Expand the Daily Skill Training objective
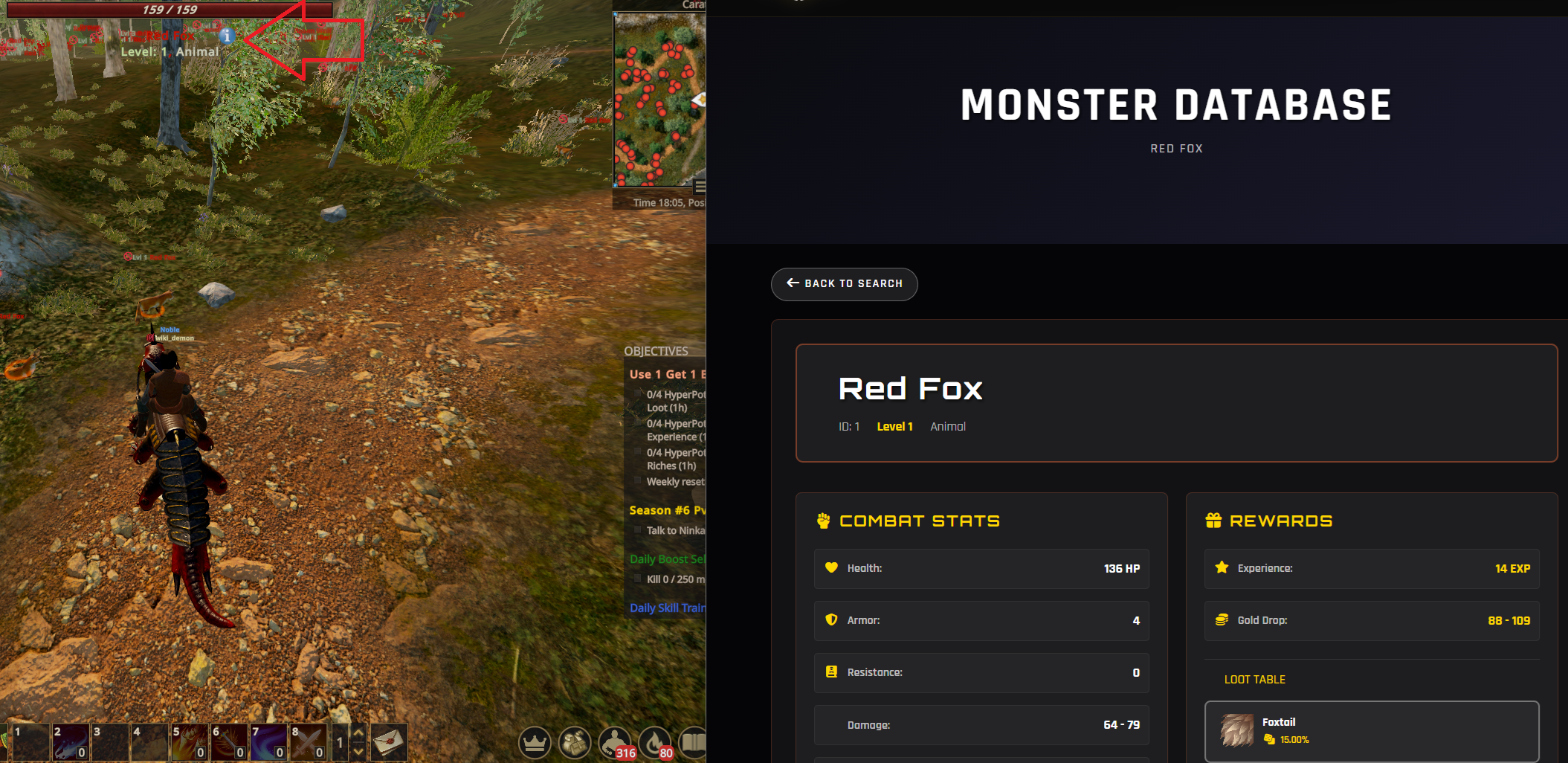1568x763 pixels. pyautogui.click(x=668, y=608)
